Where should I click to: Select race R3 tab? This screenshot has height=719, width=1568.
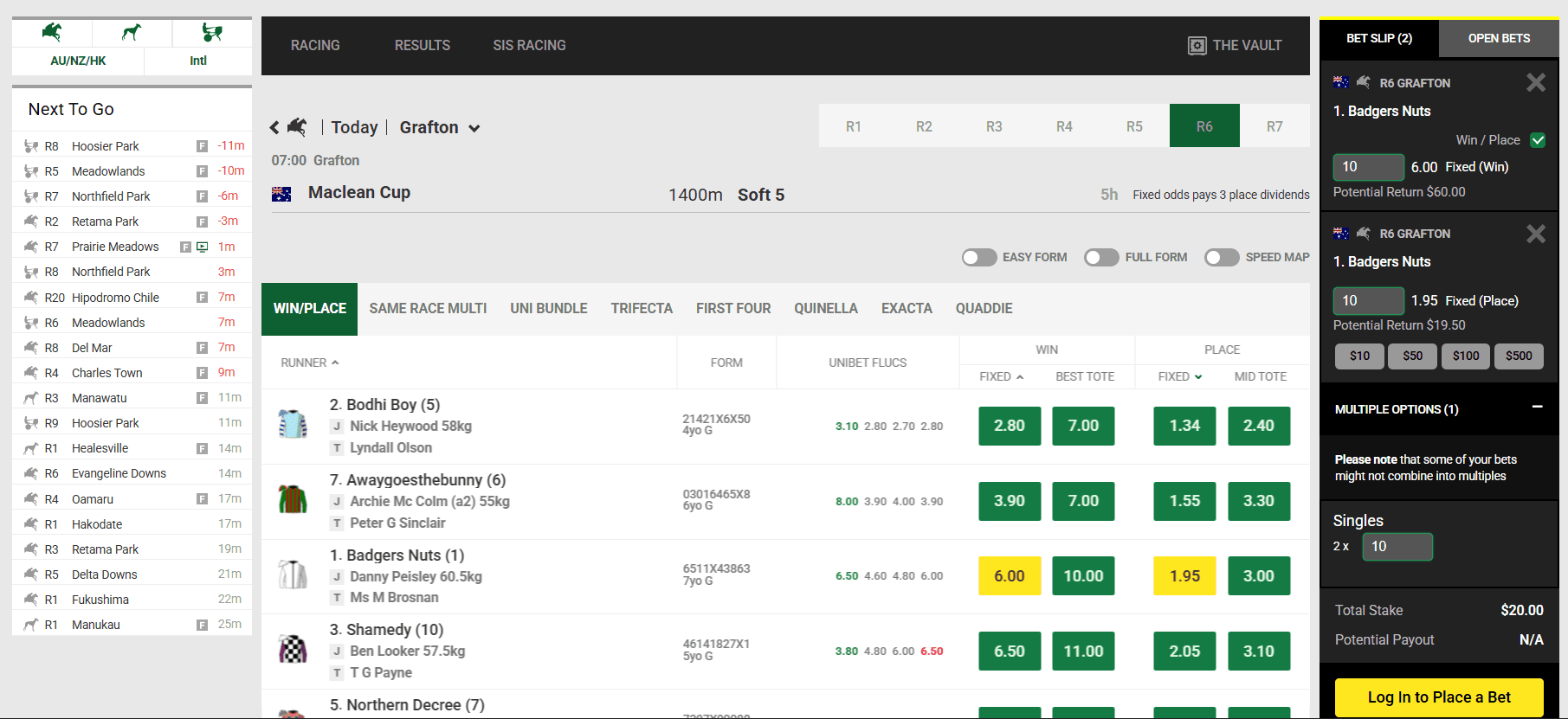pyautogui.click(x=994, y=126)
